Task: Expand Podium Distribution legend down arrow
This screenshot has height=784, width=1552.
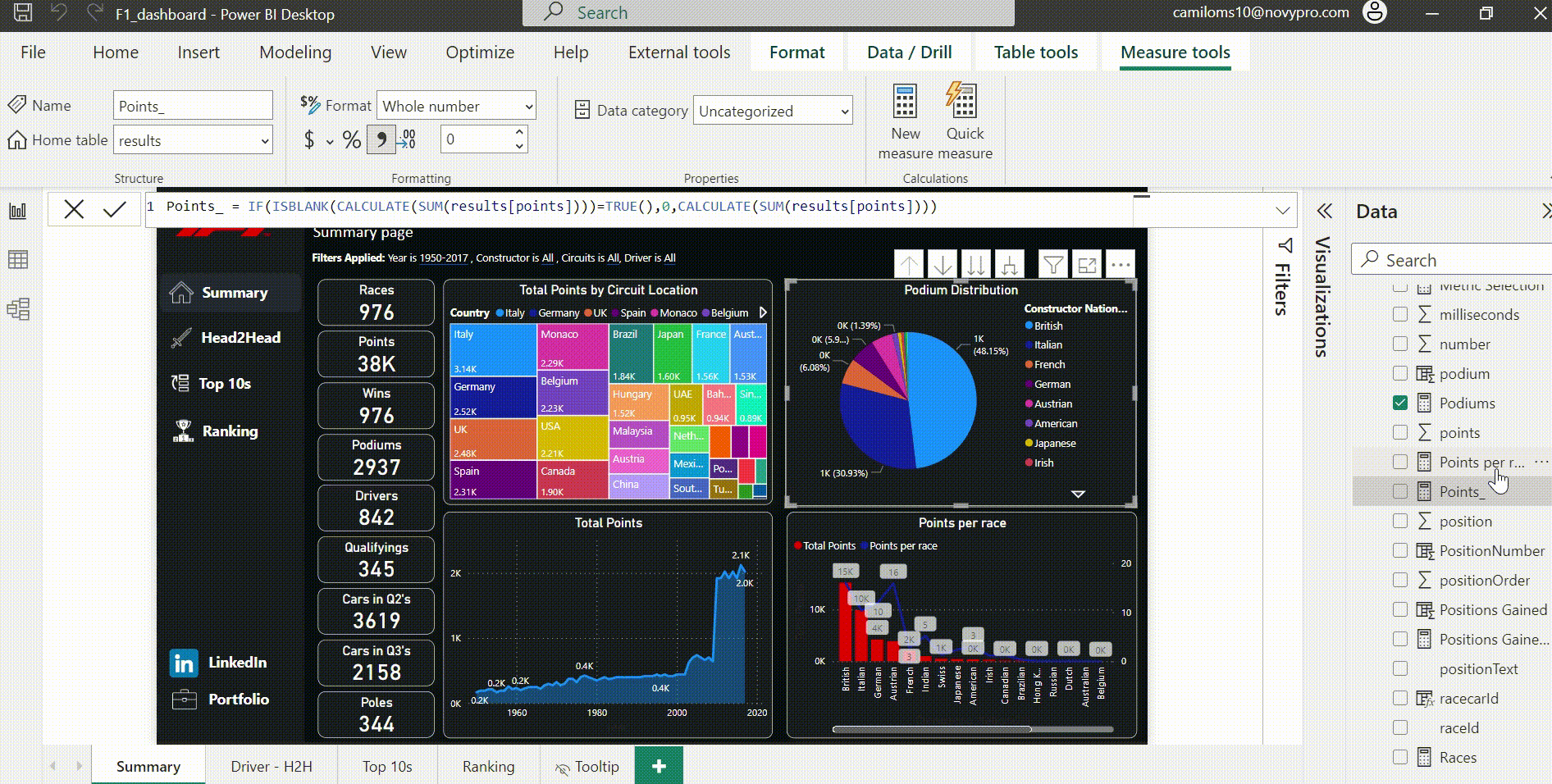Action: tap(1078, 494)
